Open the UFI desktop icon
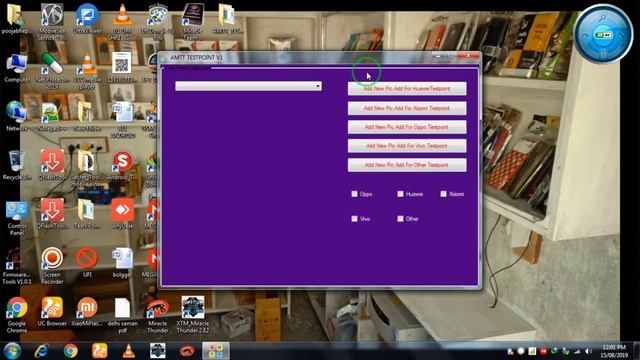This screenshot has height=360, width=640. pyautogui.click(x=87, y=263)
